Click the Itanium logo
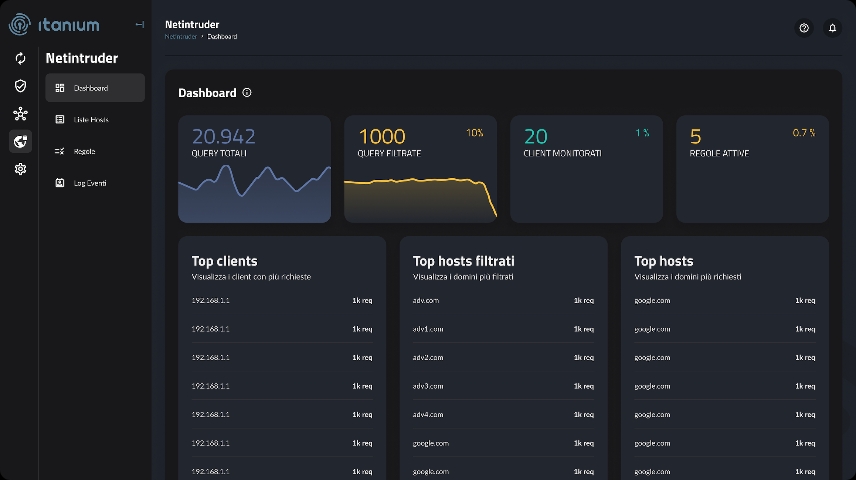This screenshot has height=480, width=856. 55,24
